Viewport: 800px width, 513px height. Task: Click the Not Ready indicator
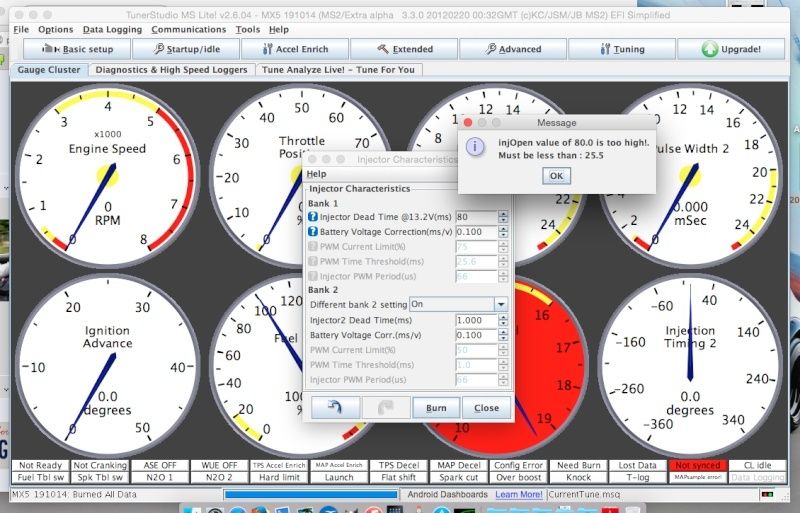pos(40,465)
